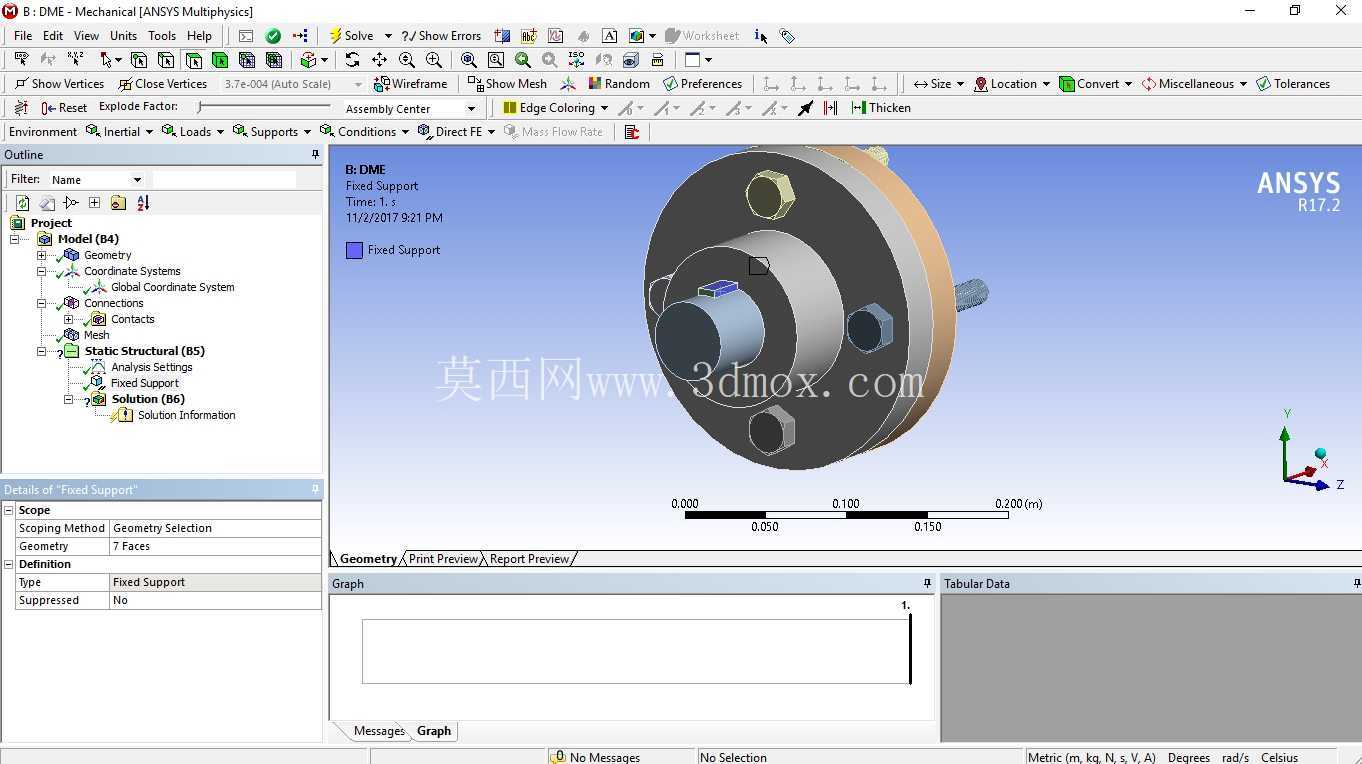Click the A-Z sort icon in Outline
Viewport: 1362px width, 764px height.
click(x=143, y=203)
